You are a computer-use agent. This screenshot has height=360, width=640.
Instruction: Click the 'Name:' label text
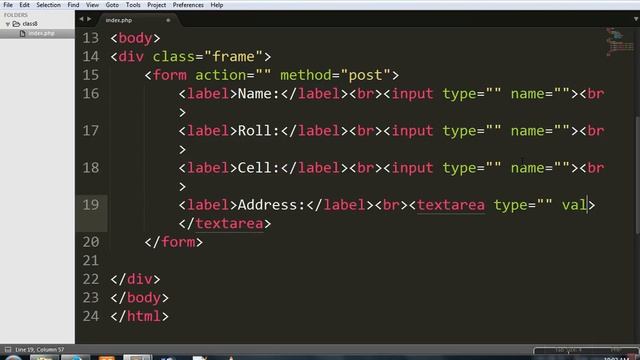(258, 94)
